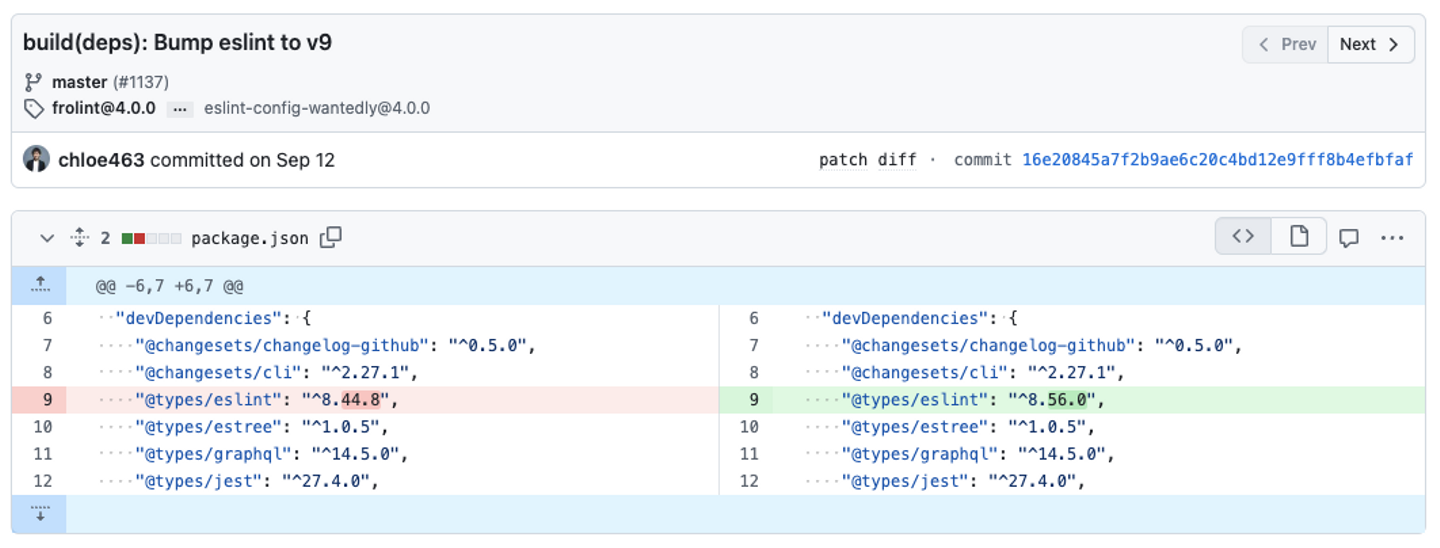The image size is (1440, 548).
Task: Switch to rich file view
Action: (x=1299, y=237)
